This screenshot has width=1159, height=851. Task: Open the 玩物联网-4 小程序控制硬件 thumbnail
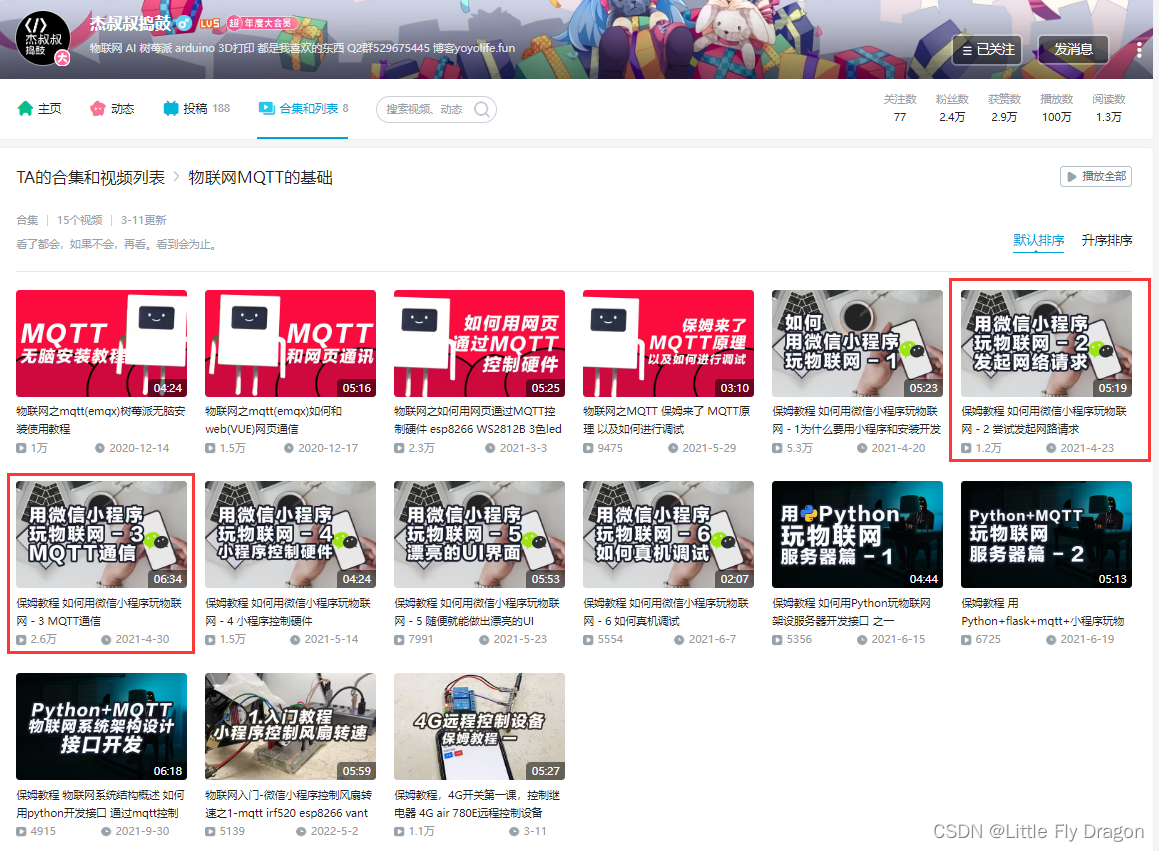(290, 535)
